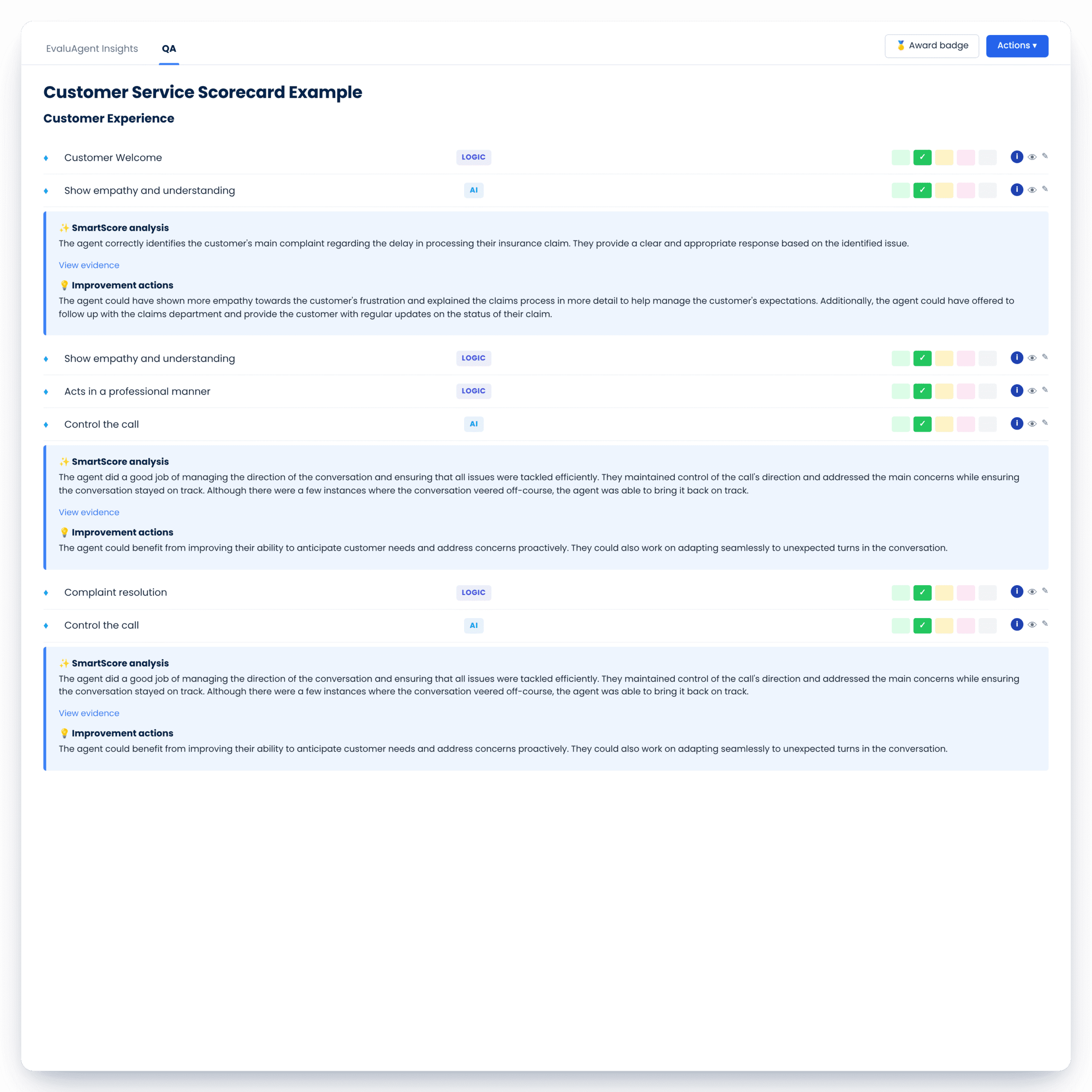Open View evidence under insurance claim analysis
Viewport: 1092px width, 1092px height.
89,265
